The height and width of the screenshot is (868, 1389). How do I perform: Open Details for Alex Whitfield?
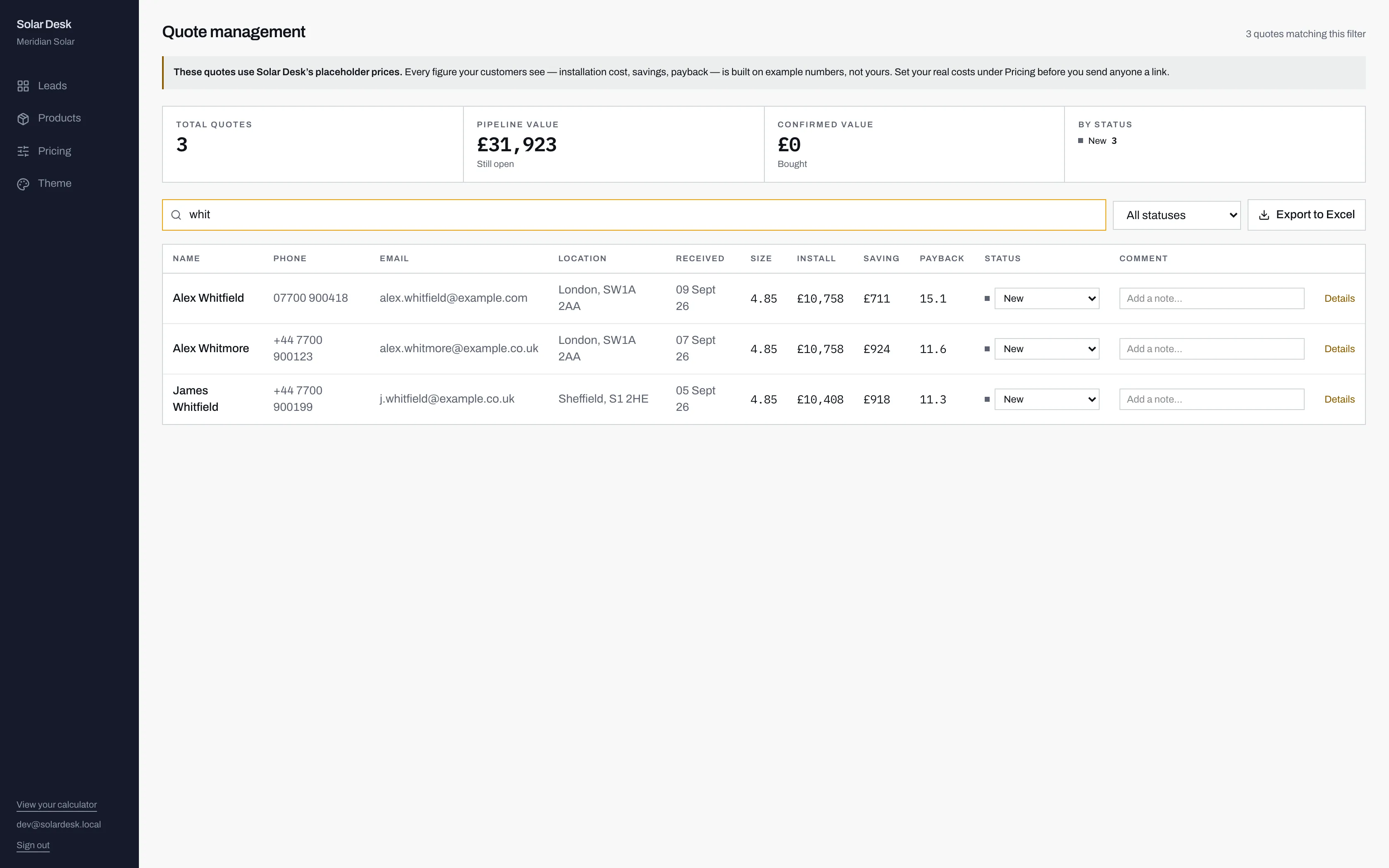point(1339,298)
